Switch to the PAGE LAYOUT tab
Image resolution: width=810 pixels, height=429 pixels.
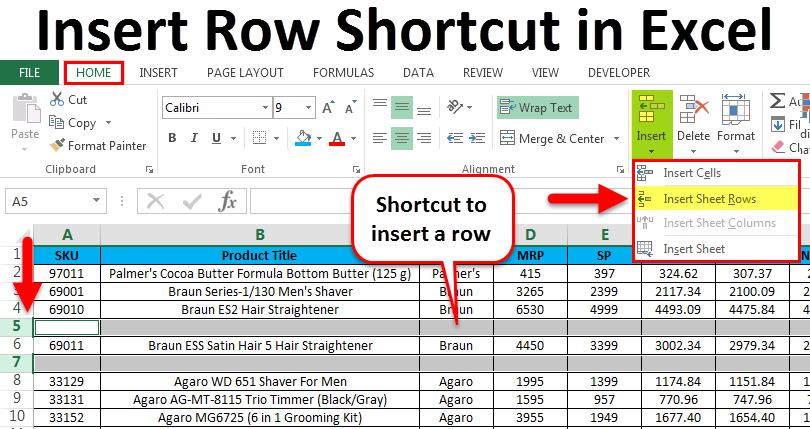tap(245, 72)
